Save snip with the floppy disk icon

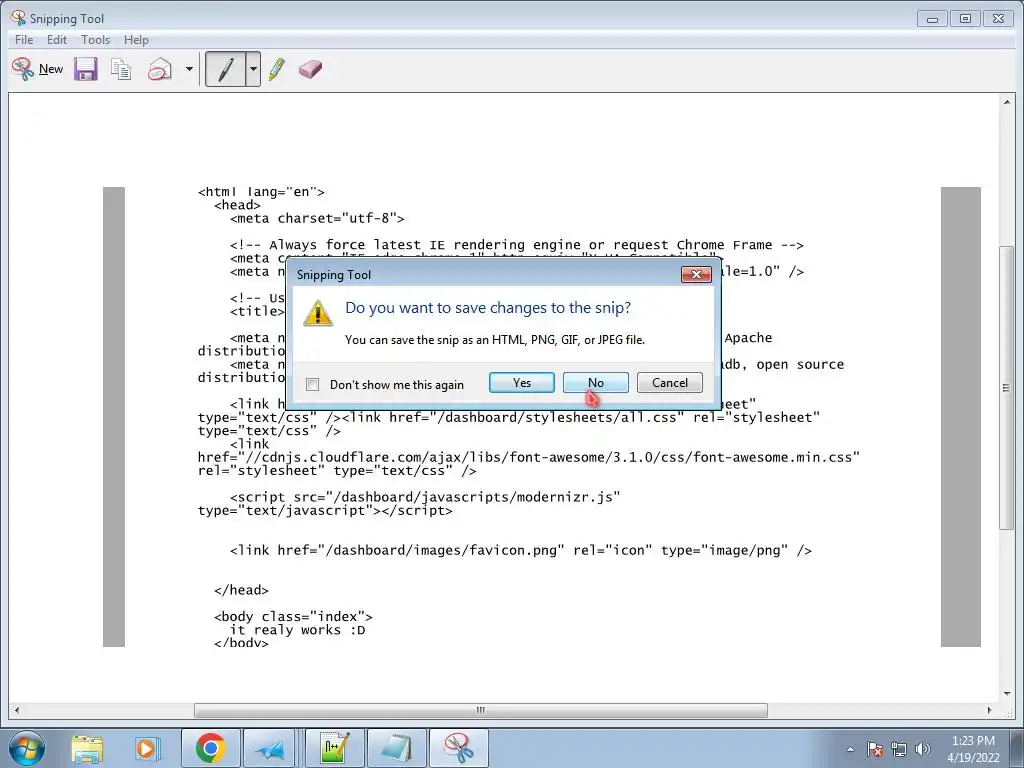(86, 69)
